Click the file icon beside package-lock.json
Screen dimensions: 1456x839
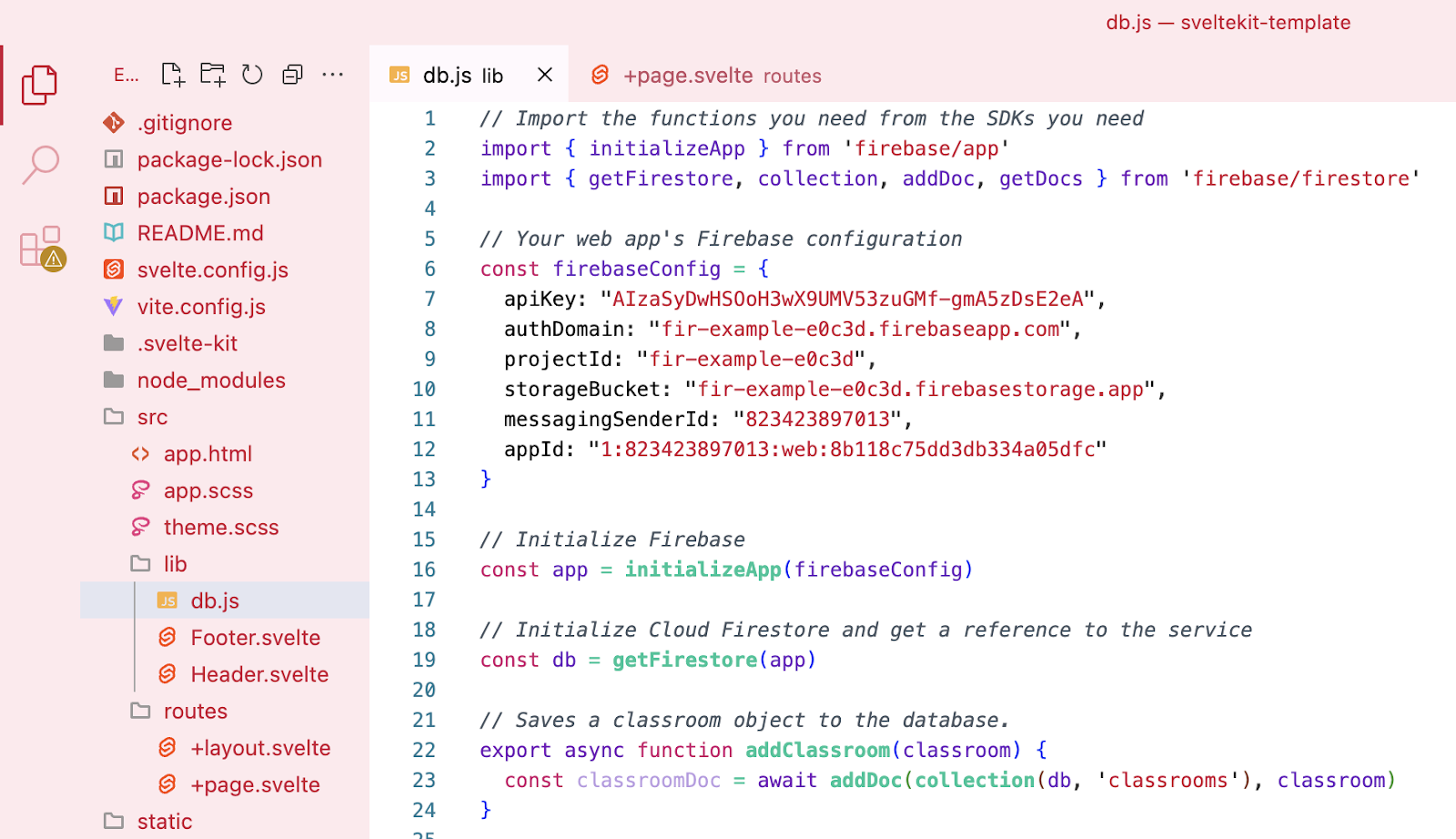pyautogui.click(x=114, y=159)
